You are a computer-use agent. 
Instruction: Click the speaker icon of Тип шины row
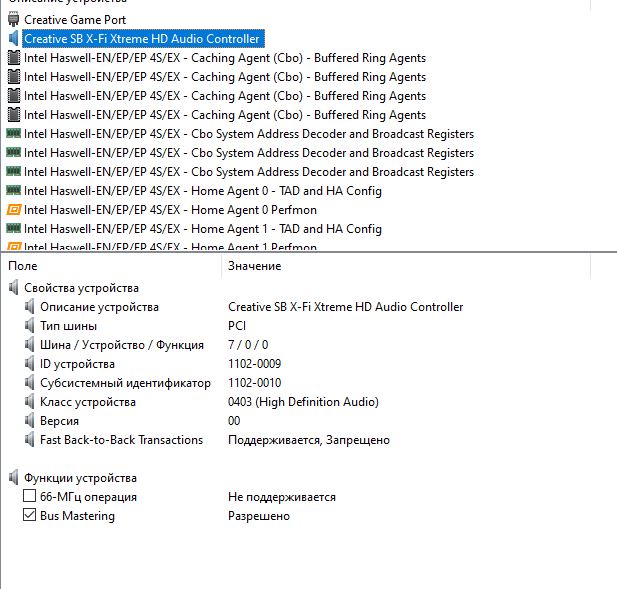[x=29, y=325]
